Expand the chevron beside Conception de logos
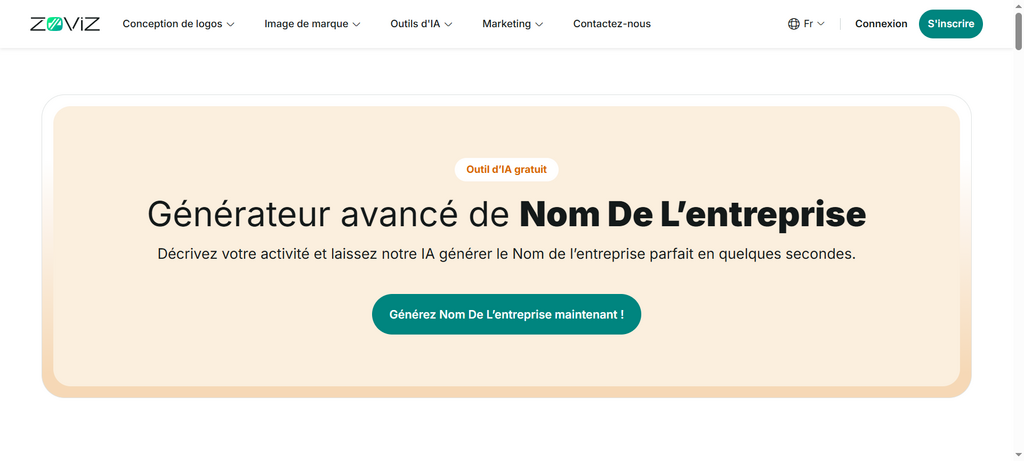 tap(231, 24)
